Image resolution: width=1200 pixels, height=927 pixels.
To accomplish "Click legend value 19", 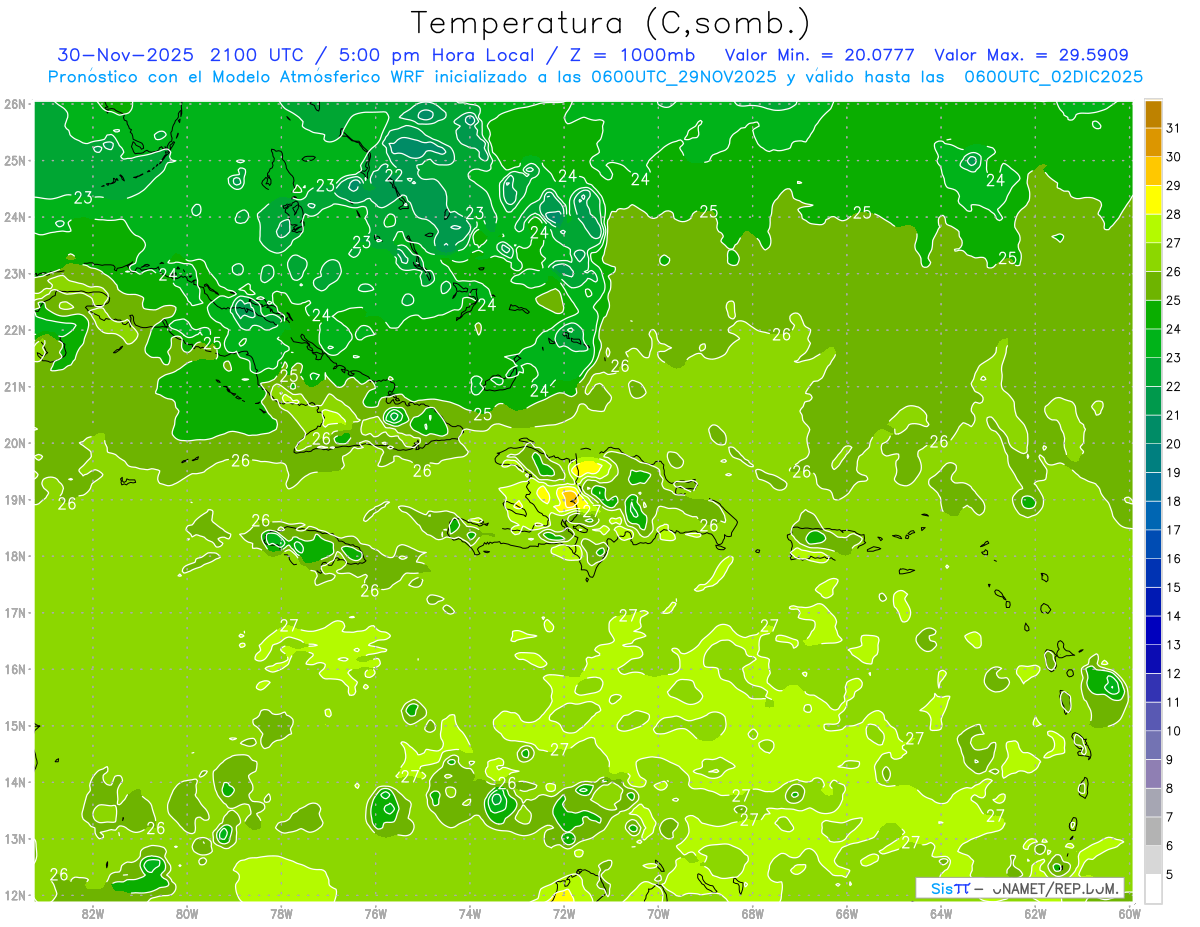I will pos(1174,473).
